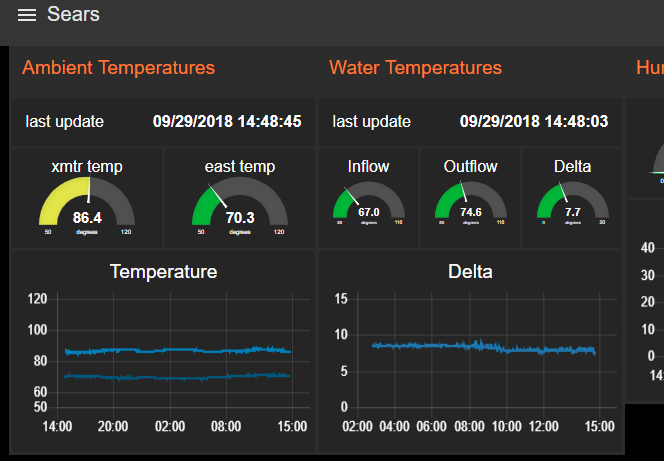664x461 pixels.
Task: Click the ambient last update timestamp 14:48:45
Action: pos(226,122)
